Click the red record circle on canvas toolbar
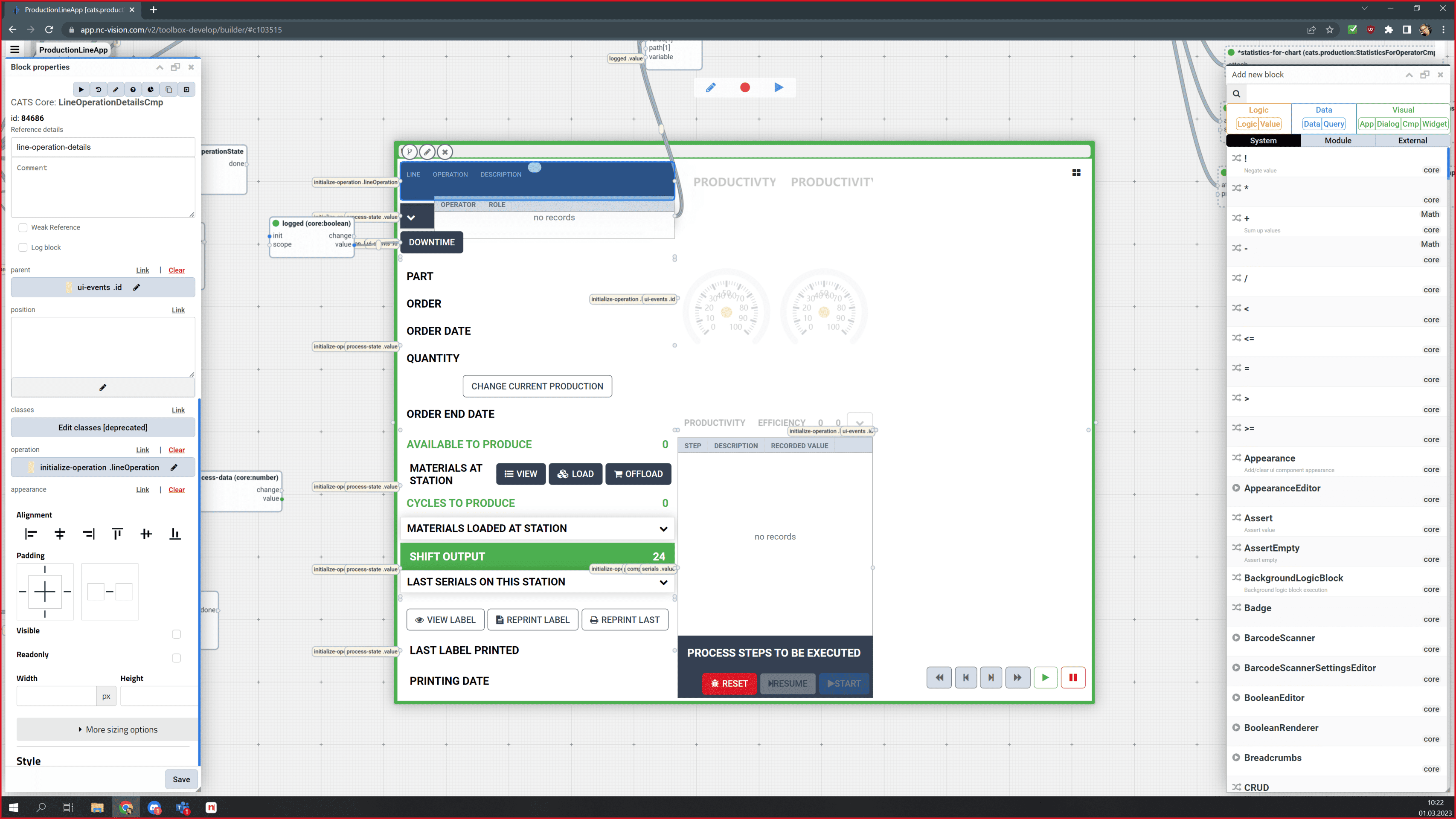 (x=745, y=87)
